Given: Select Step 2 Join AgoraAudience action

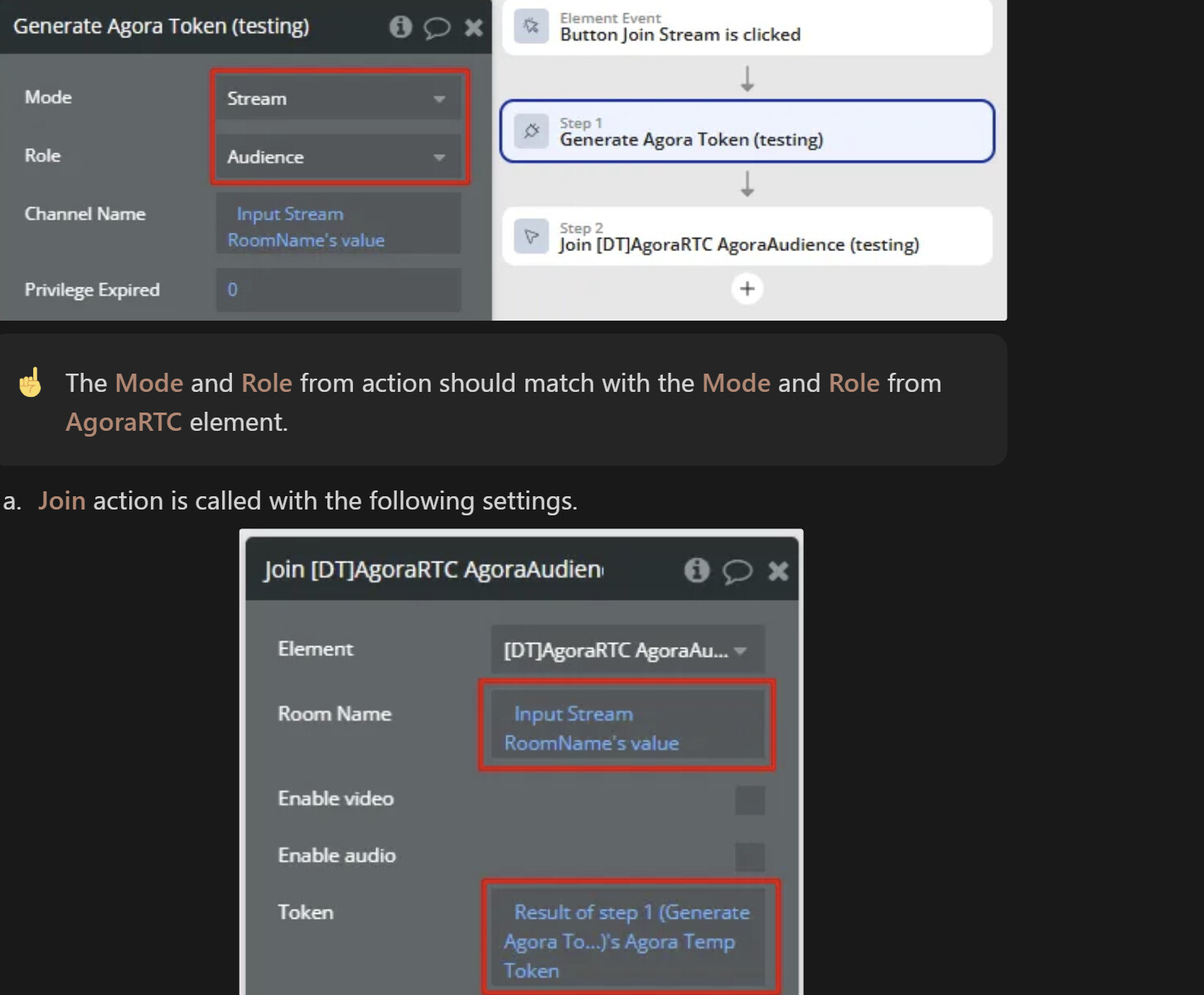Looking at the screenshot, I should click(747, 236).
